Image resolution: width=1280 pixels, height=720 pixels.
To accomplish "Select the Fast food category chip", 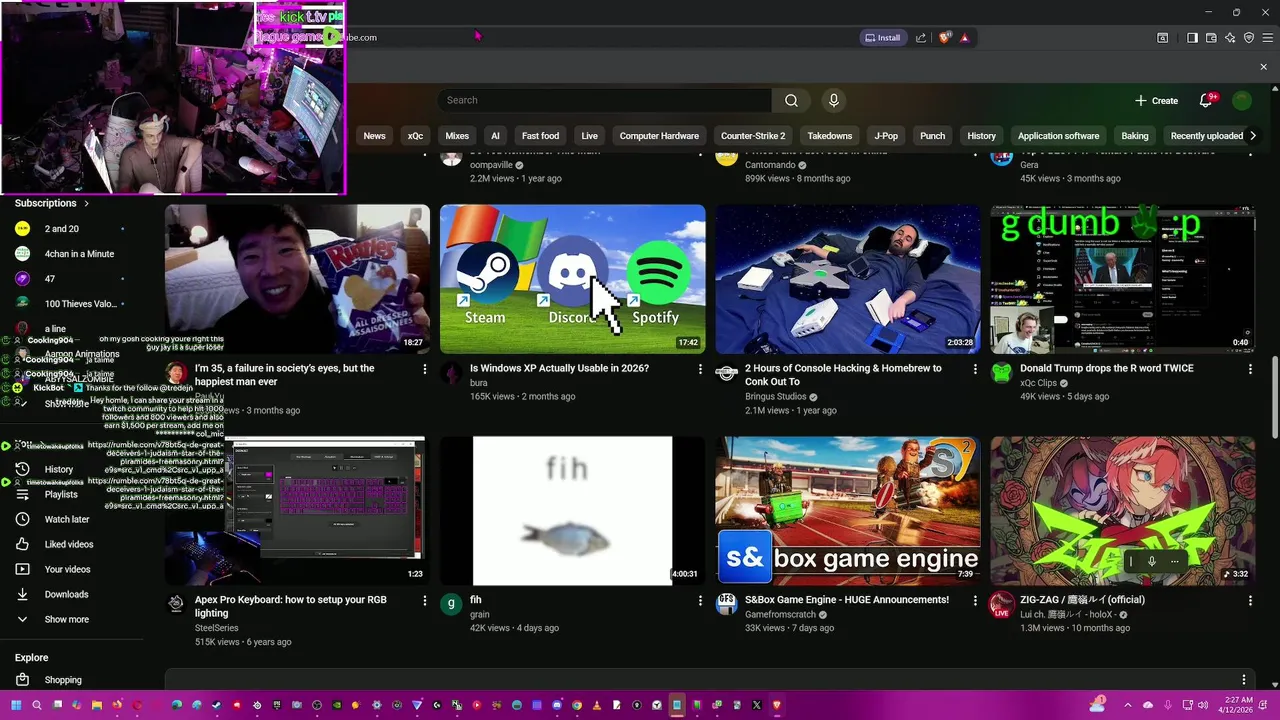I will (x=540, y=136).
